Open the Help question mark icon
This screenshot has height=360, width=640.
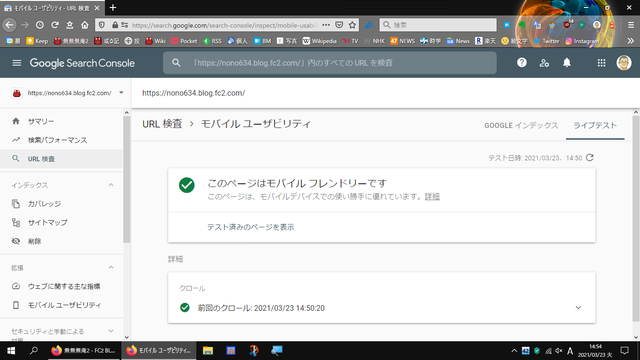click(522, 63)
